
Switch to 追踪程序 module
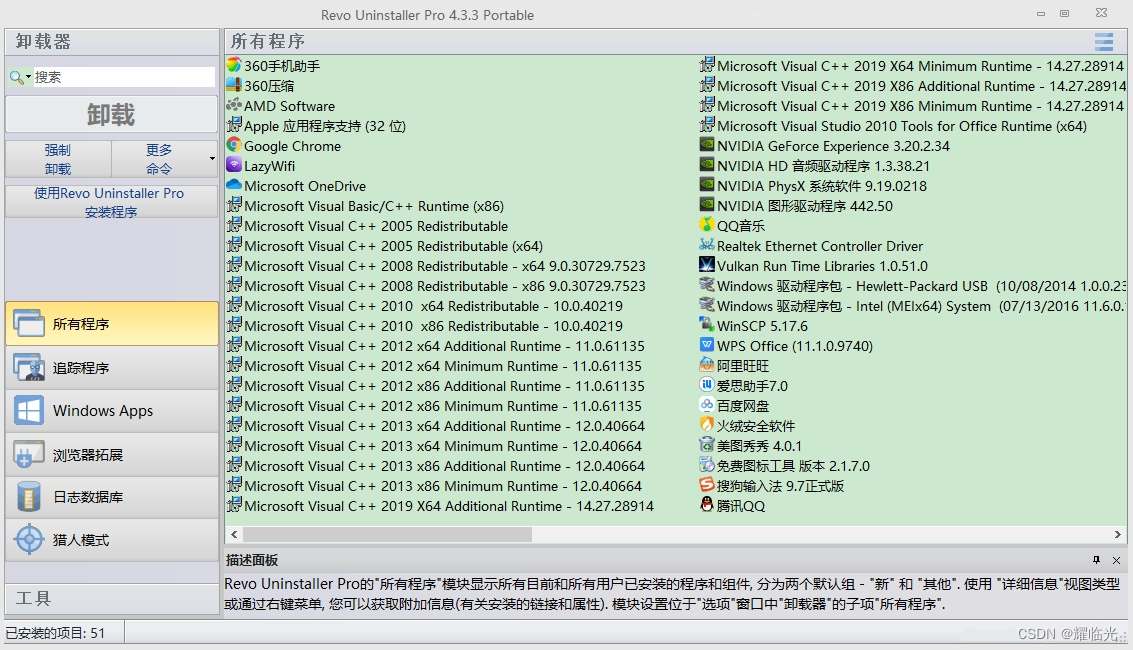[x=112, y=368]
